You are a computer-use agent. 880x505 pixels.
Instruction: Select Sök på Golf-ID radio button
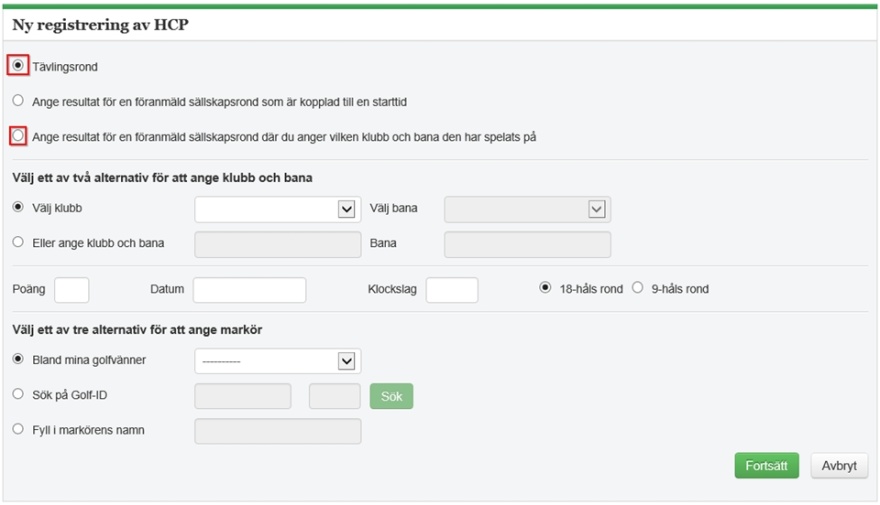pyautogui.click(x=18, y=394)
